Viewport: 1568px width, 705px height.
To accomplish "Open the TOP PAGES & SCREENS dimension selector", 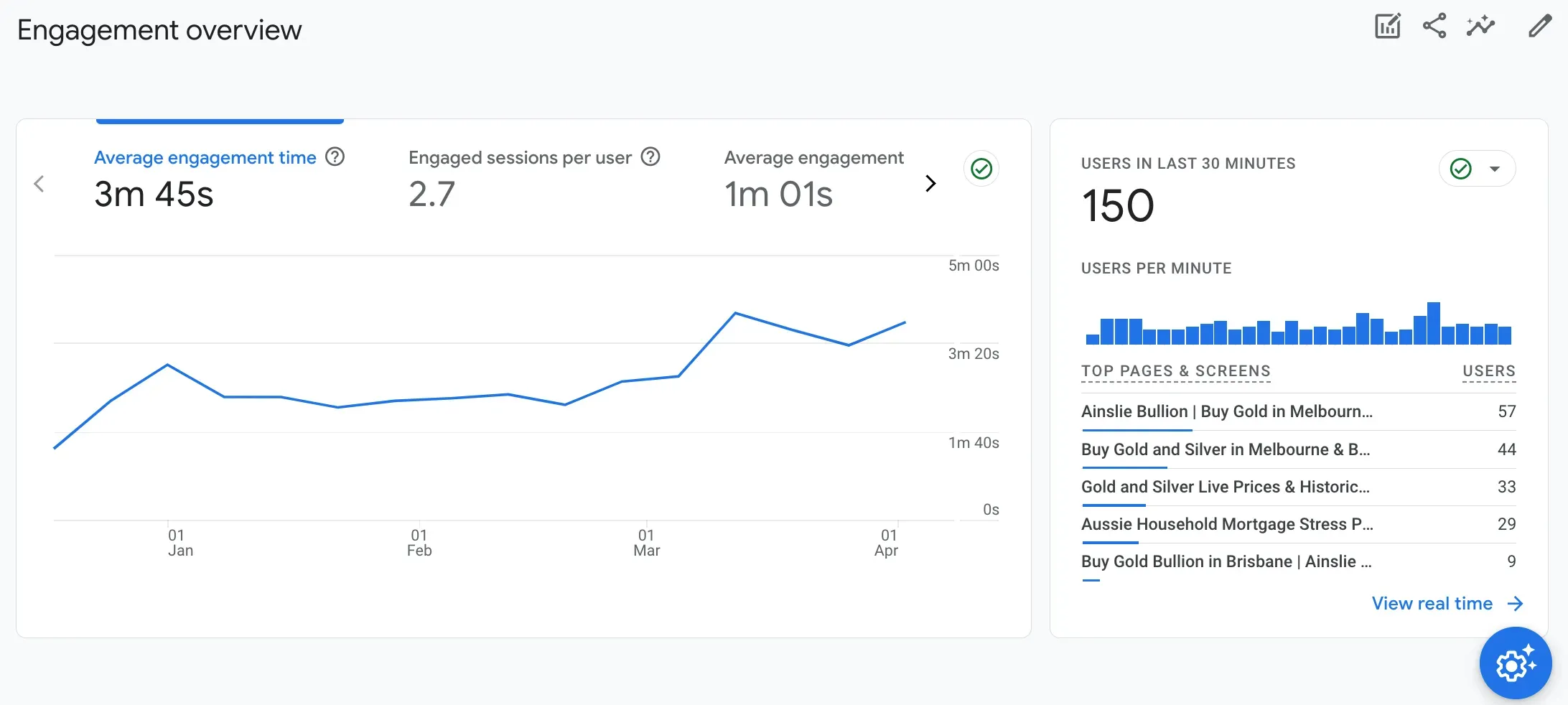I will [x=1176, y=371].
